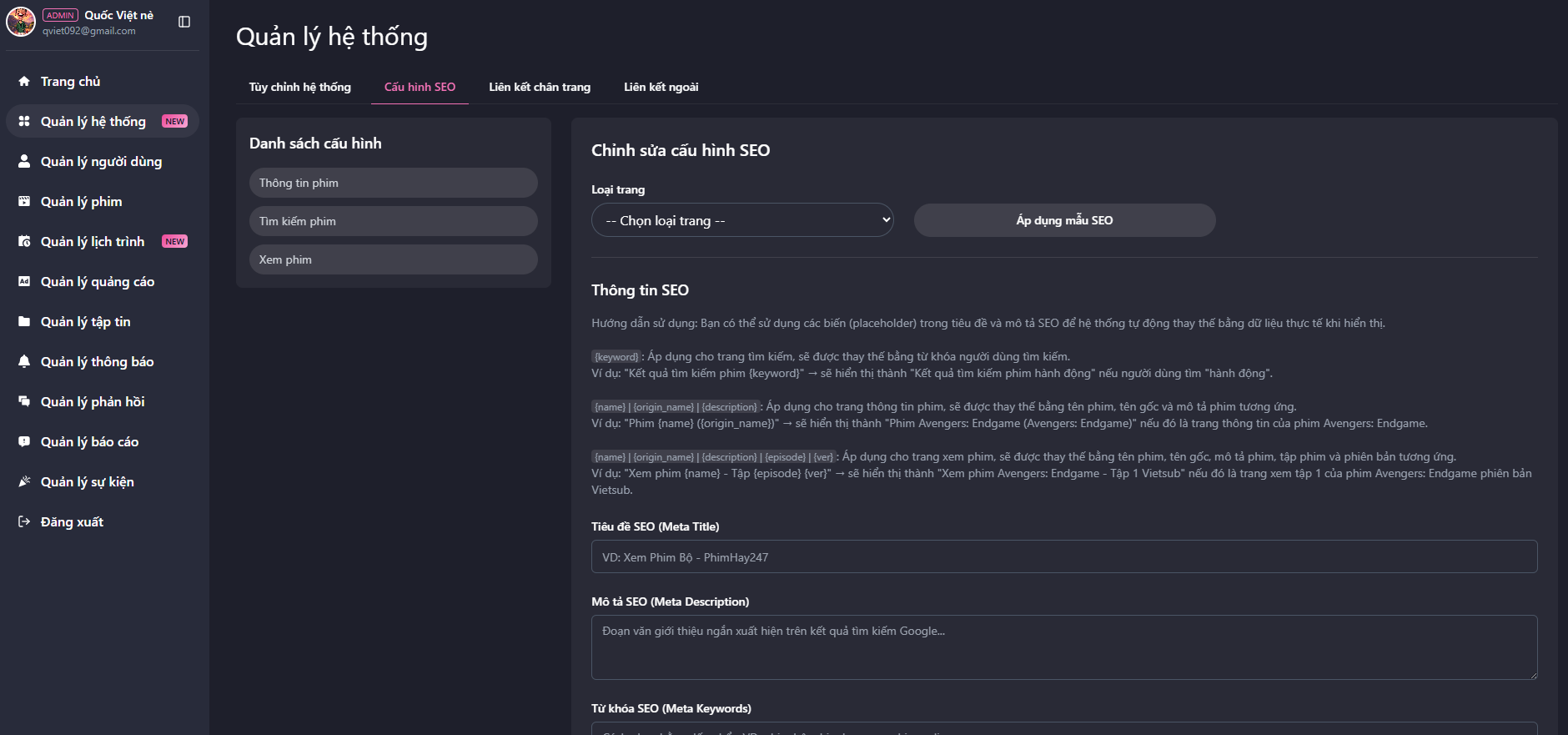1568x735 pixels.
Task: Click the NEW badge beside Quản lý lịch trình
Action: [x=175, y=241]
